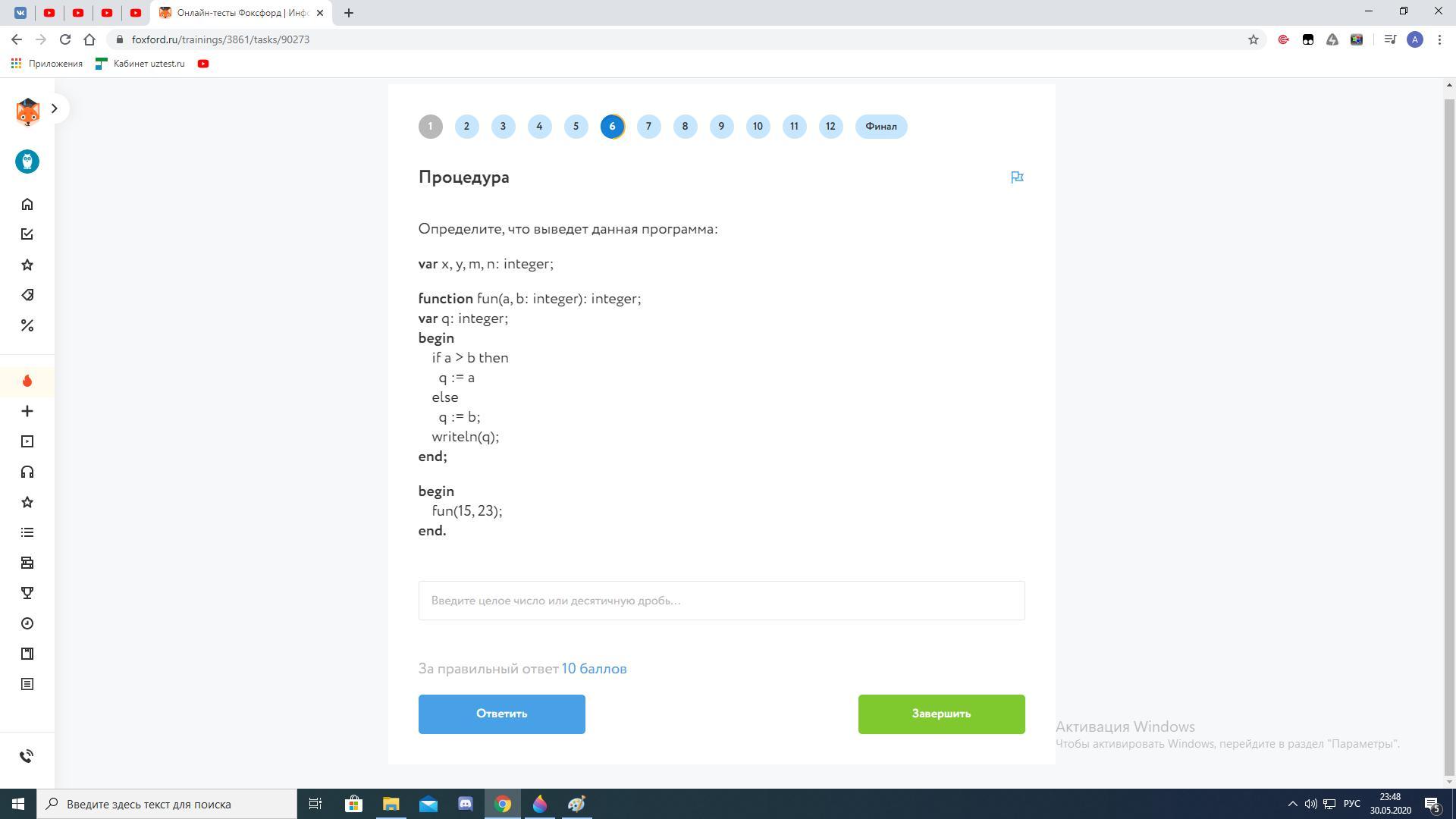Switch the РУС keyboard language indicator
The width and height of the screenshot is (1456, 819).
tap(1352, 804)
